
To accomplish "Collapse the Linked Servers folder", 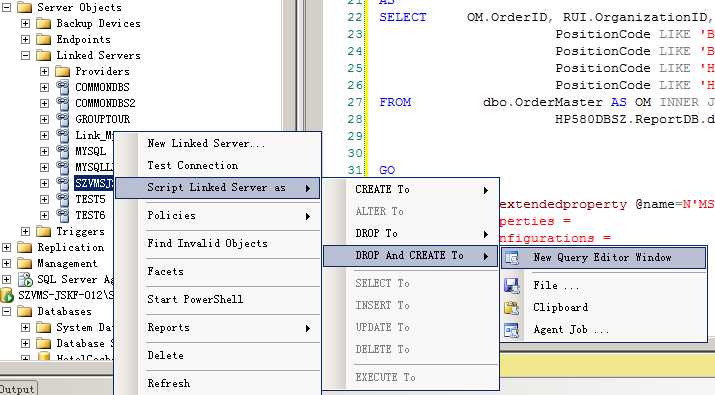I will pos(26,55).
